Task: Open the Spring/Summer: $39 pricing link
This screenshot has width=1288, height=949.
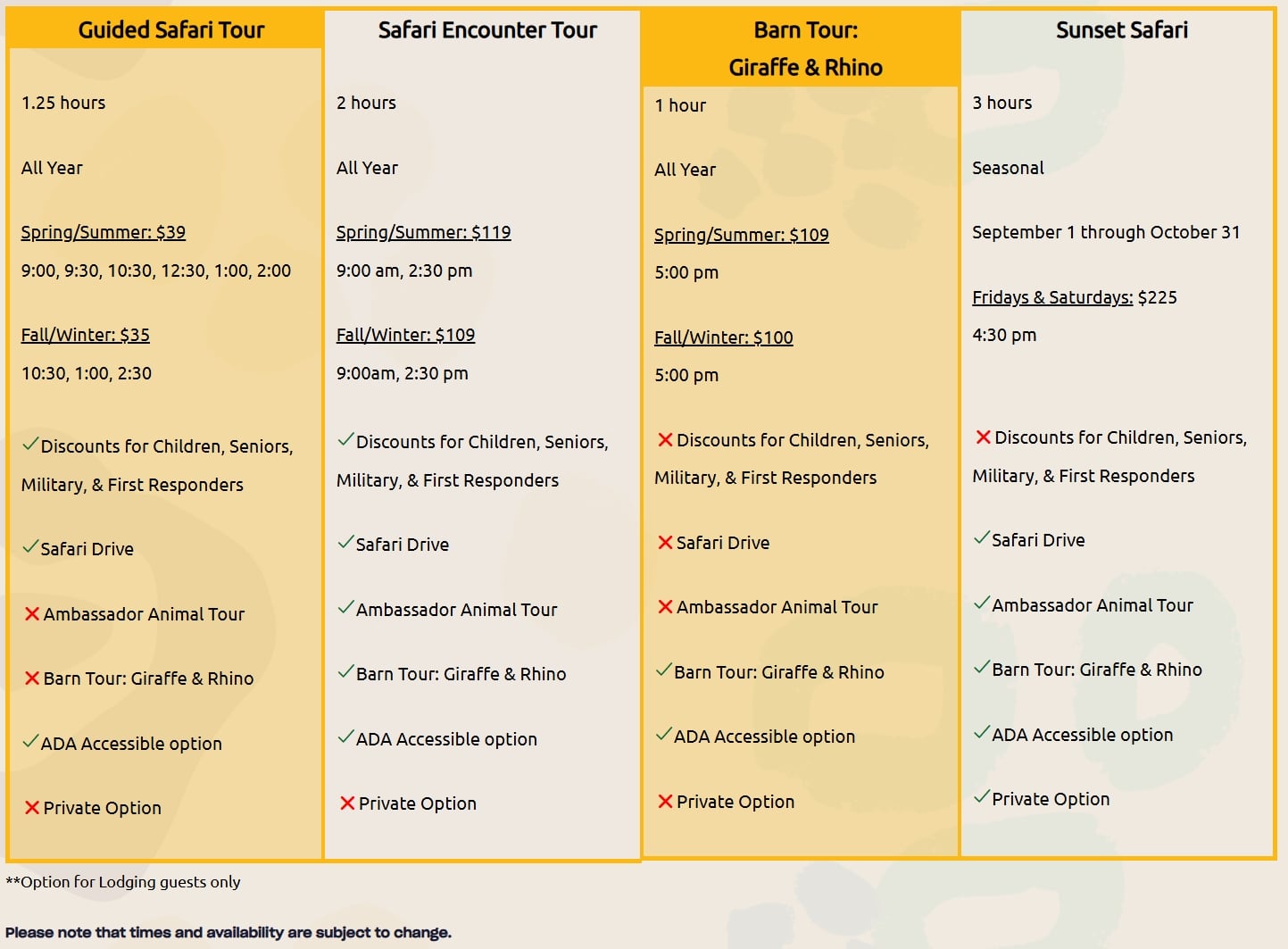Action: (x=104, y=231)
